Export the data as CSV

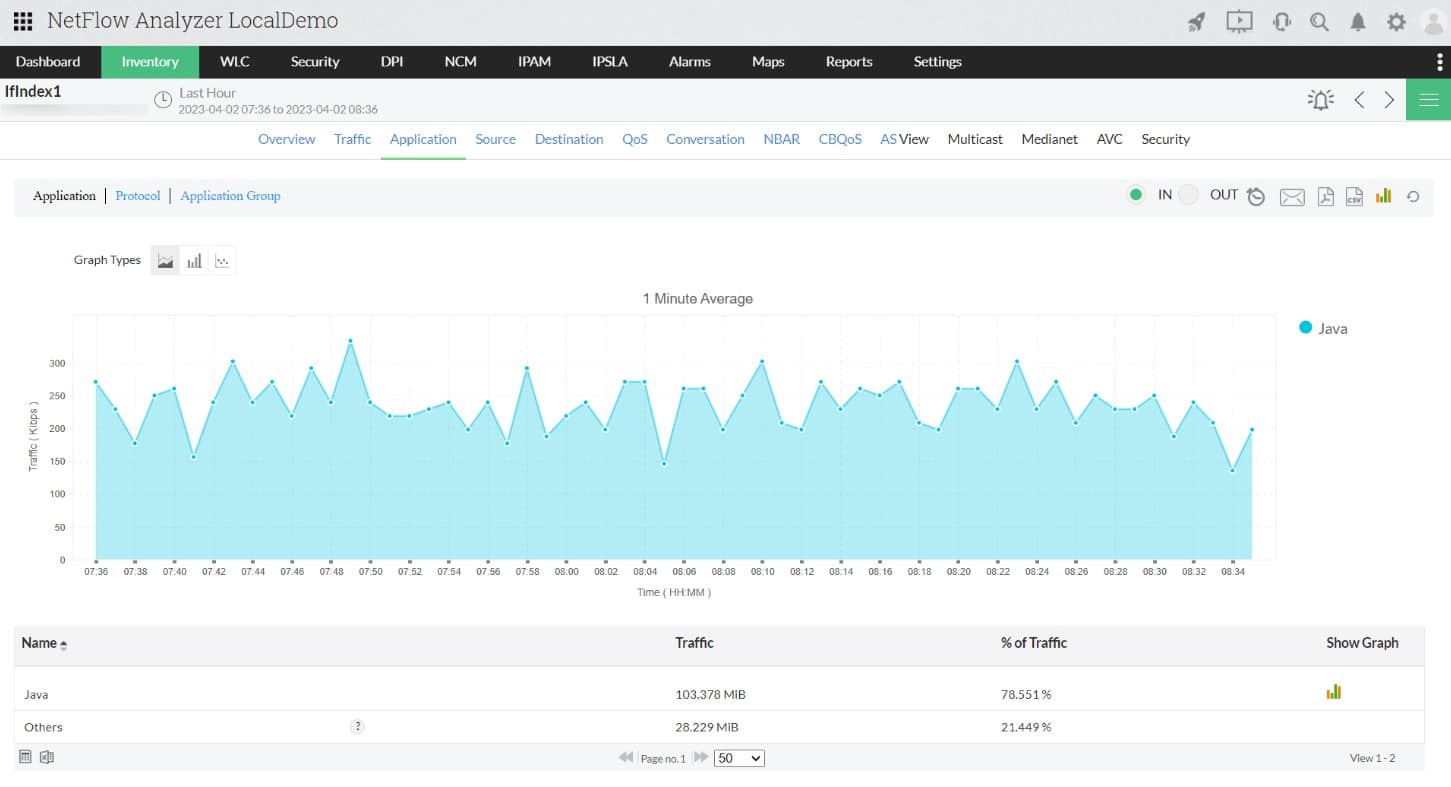(x=1354, y=196)
